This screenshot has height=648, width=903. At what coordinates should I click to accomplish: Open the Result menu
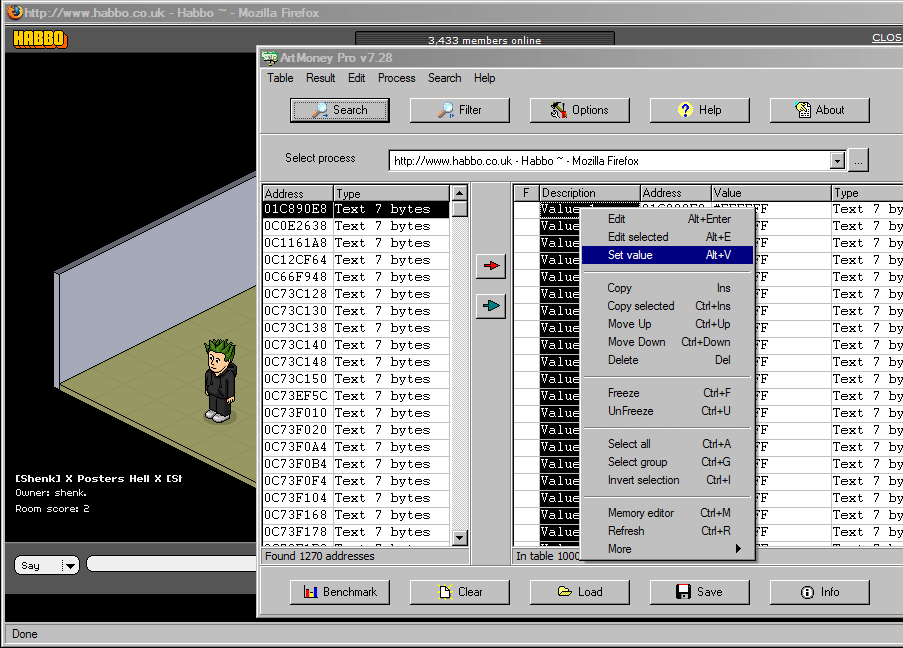pos(320,78)
